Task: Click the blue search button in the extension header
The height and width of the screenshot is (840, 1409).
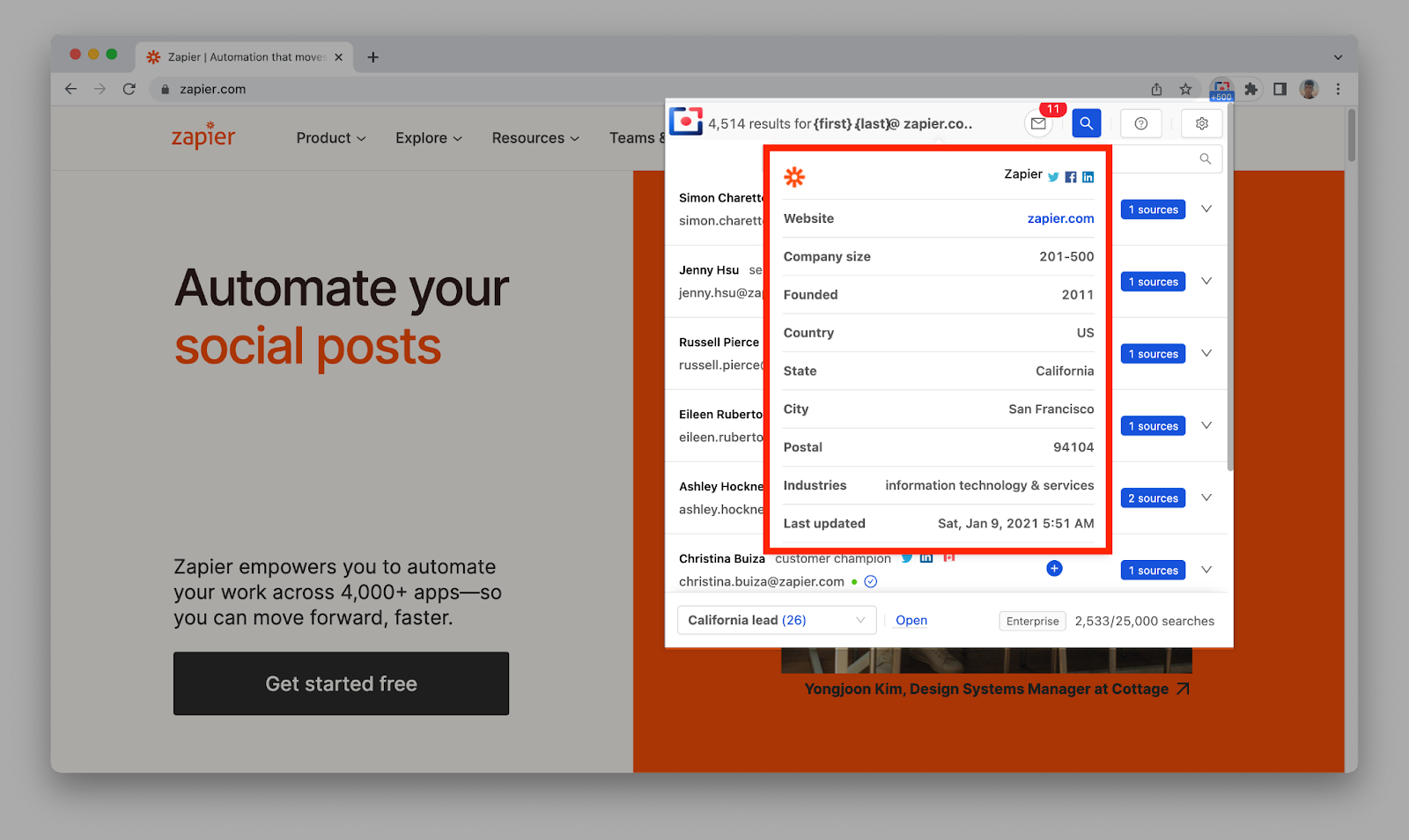Action: pyautogui.click(x=1087, y=123)
